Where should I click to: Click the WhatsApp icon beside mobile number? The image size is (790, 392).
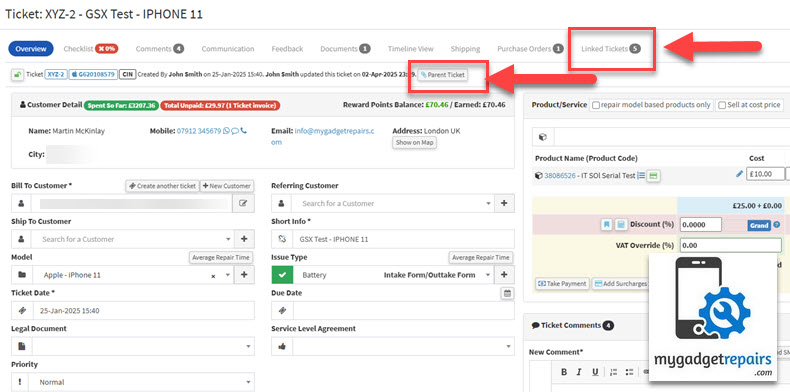226,131
